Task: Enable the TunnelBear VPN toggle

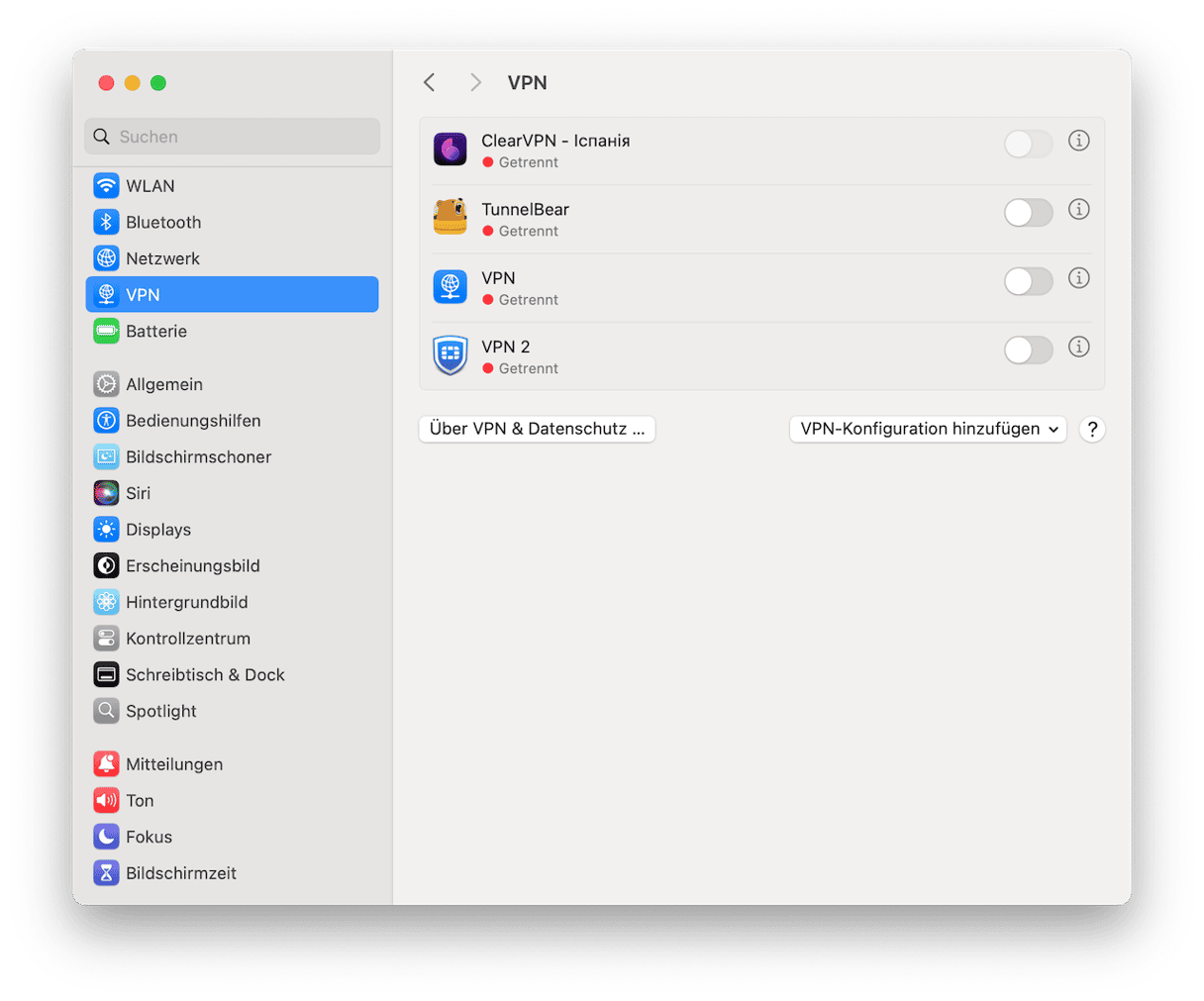Action: click(x=1028, y=213)
